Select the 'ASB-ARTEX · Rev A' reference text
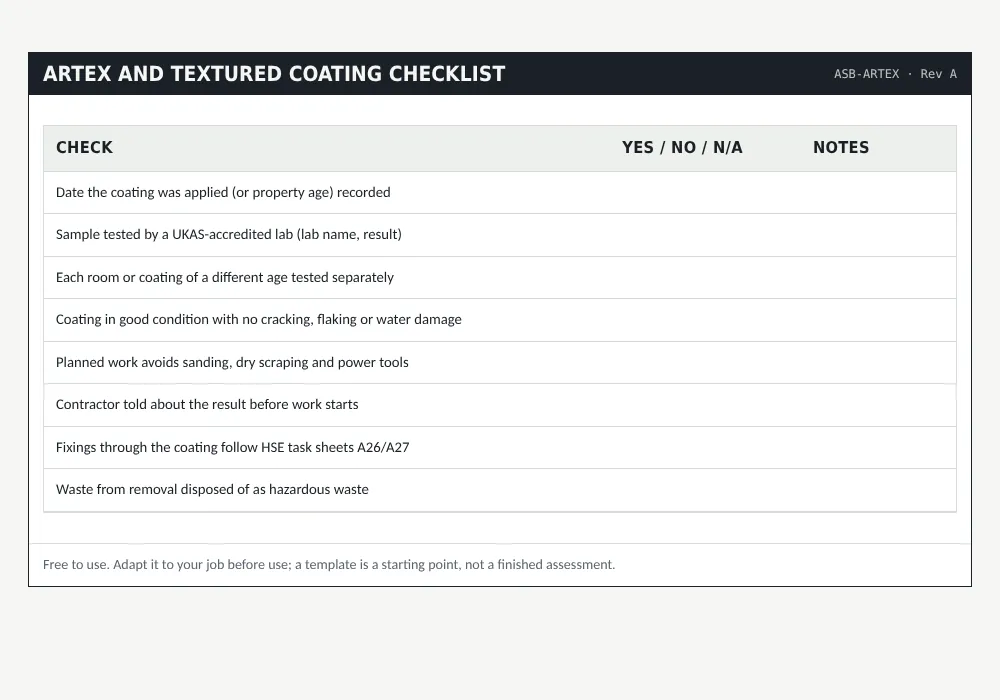This screenshot has width=1000, height=700. (x=895, y=74)
